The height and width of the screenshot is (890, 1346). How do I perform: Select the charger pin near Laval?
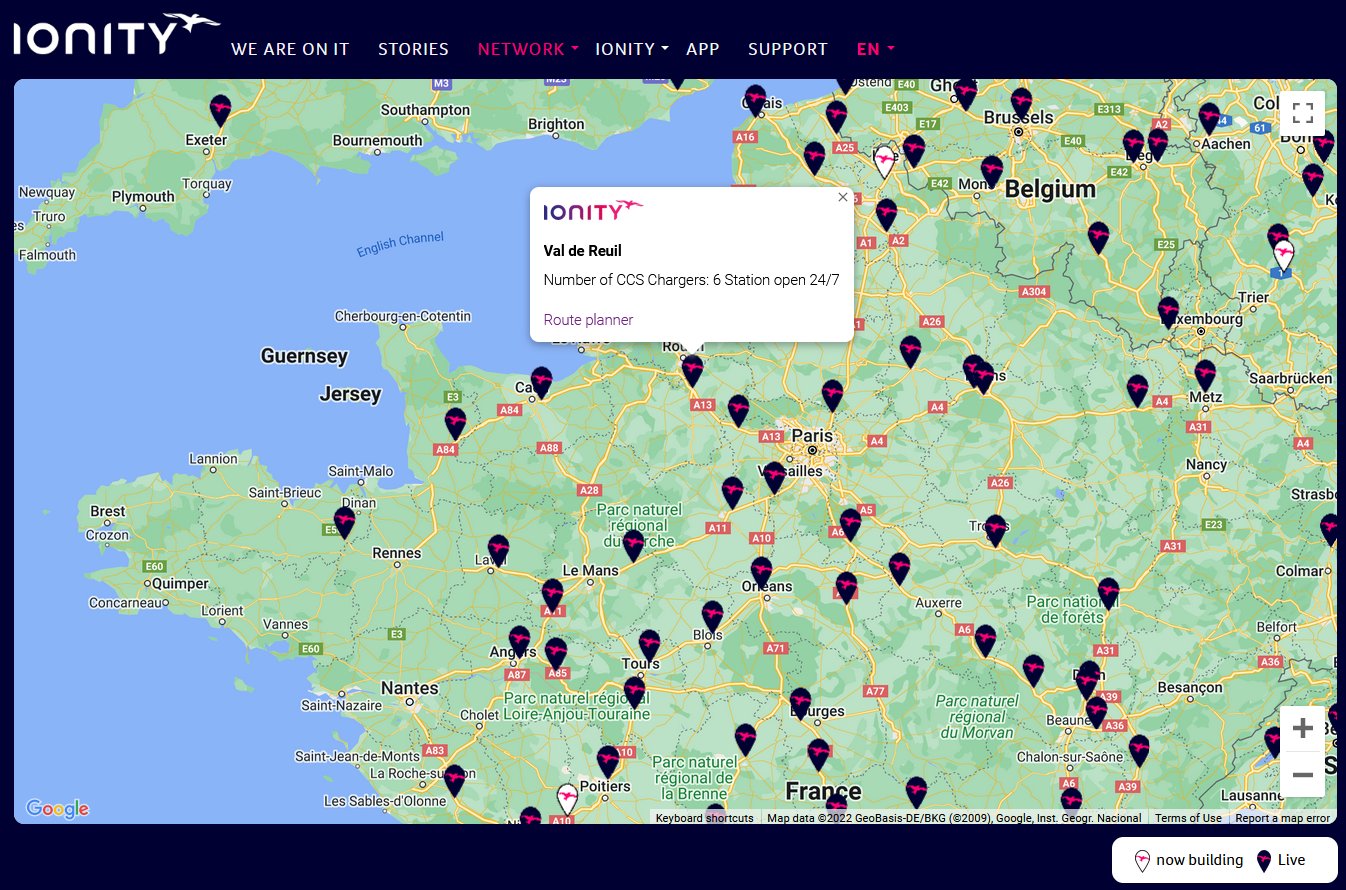[x=498, y=549]
